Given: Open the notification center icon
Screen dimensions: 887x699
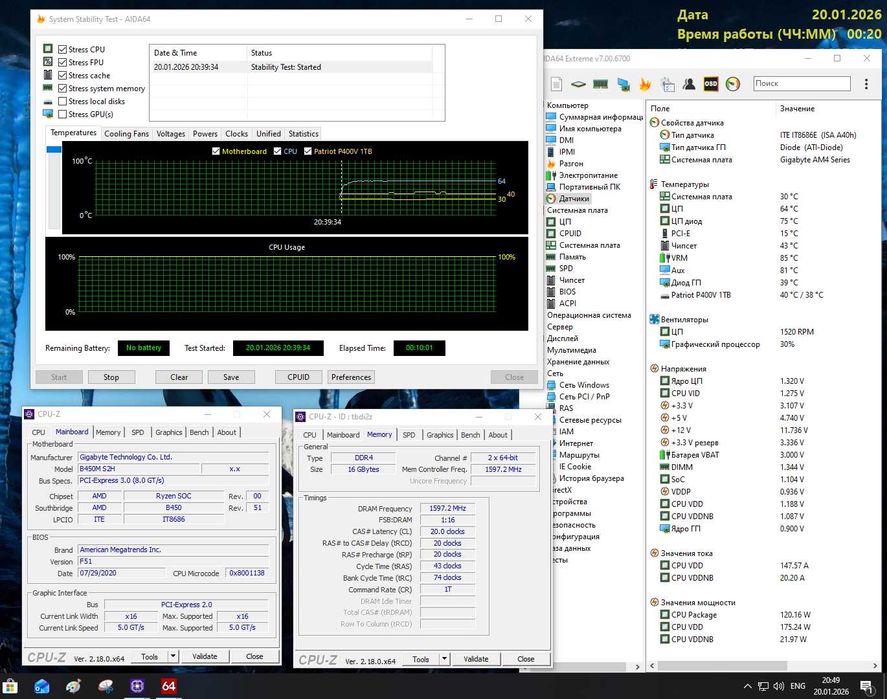Looking at the screenshot, I should click(x=866, y=686).
